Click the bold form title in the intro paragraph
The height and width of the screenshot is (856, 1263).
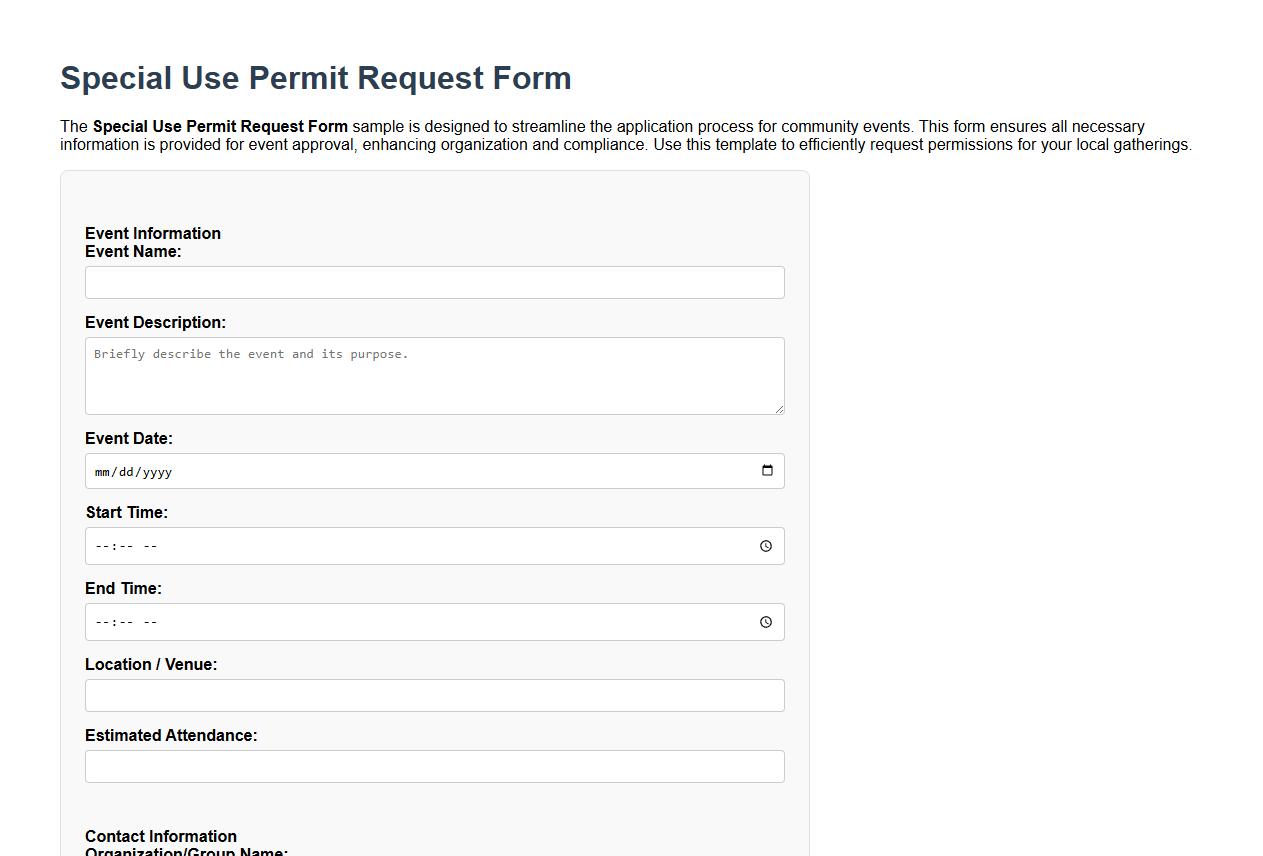pyautogui.click(x=220, y=126)
